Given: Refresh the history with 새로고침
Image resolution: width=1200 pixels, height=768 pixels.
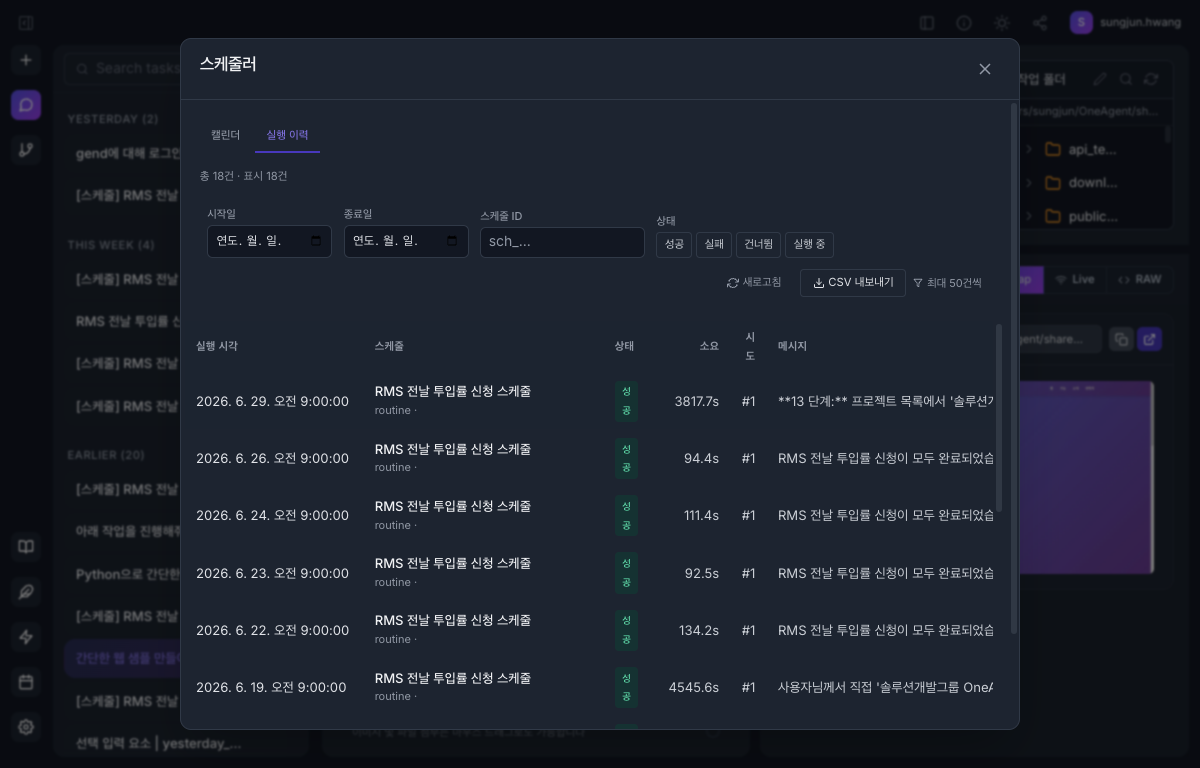Looking at the screenshot, I should (754, 283).
